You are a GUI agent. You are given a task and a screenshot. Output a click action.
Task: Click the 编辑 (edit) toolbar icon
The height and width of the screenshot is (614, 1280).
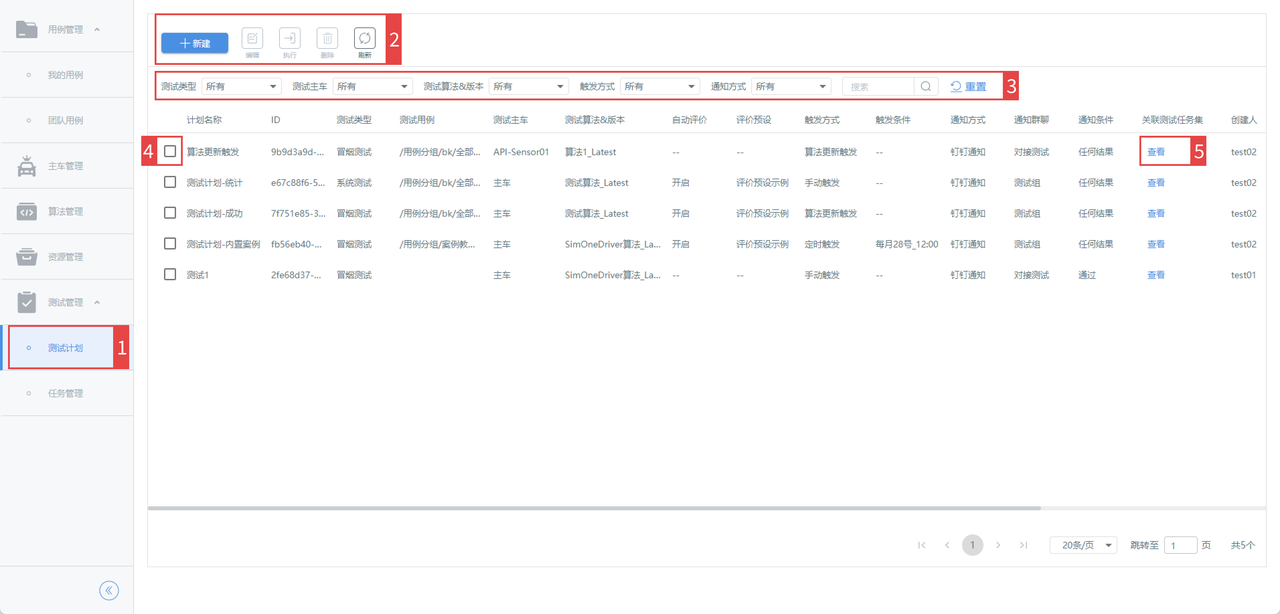tap(252, 39)
